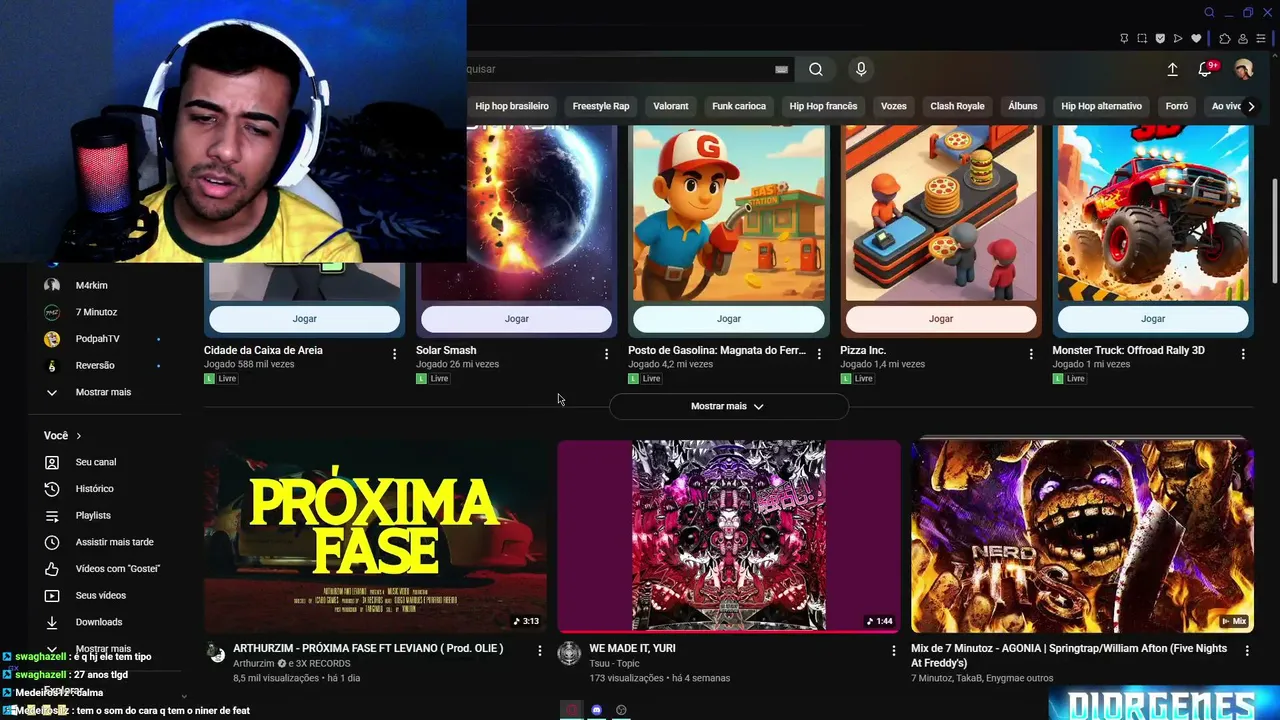Viewport: 1280px width, 720px height.
Task: Select the Freestyle Rap chip
Action: coord(601,106)
